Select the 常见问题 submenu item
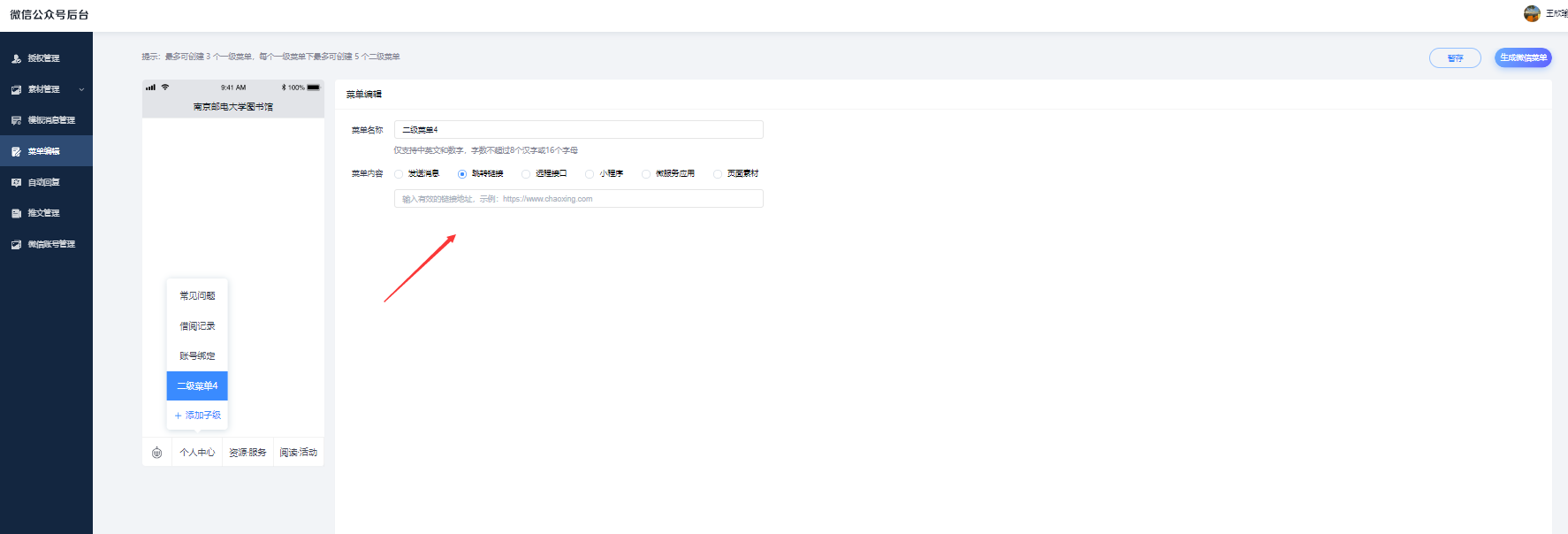This screenshot has height=534, width=1568. point(197,296)
